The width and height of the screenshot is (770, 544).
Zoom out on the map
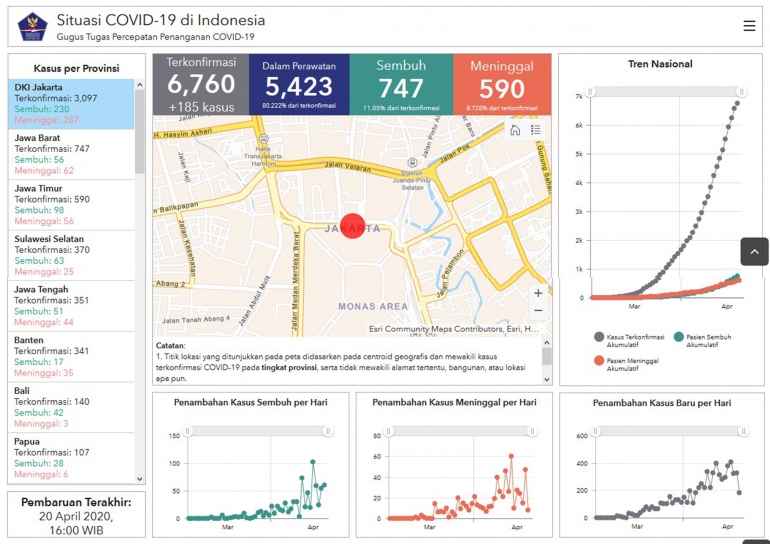pyautogui.click(x=538, y=311)
